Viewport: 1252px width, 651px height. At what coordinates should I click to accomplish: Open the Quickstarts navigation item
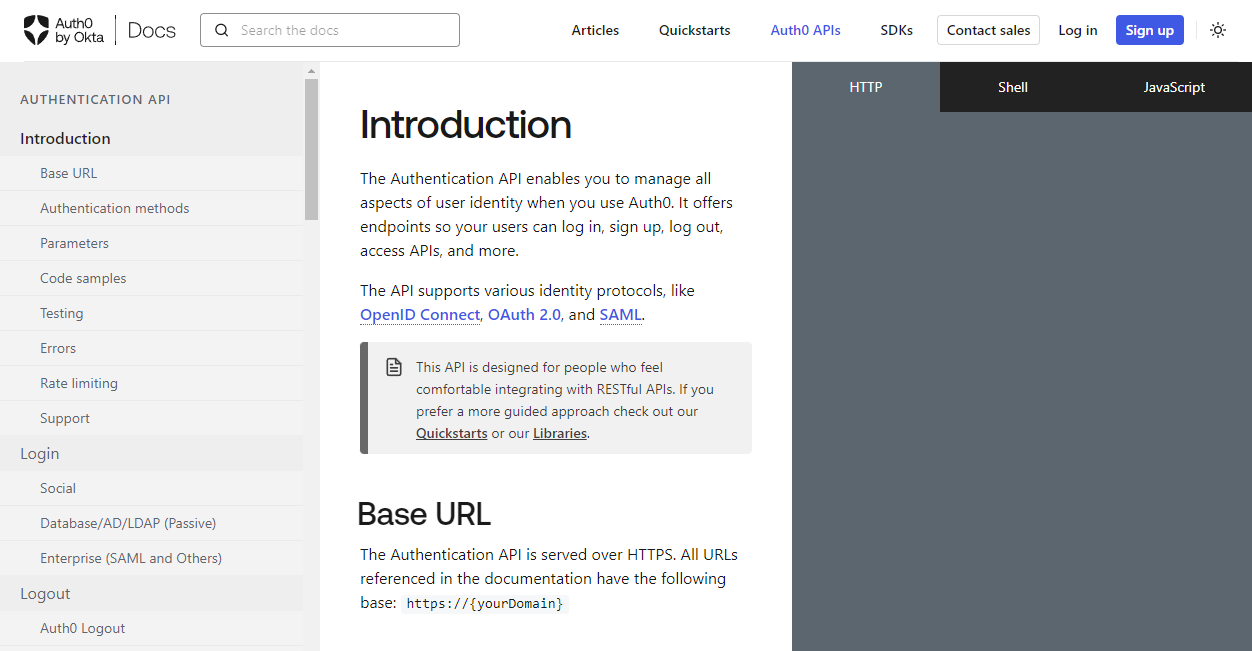694,30
